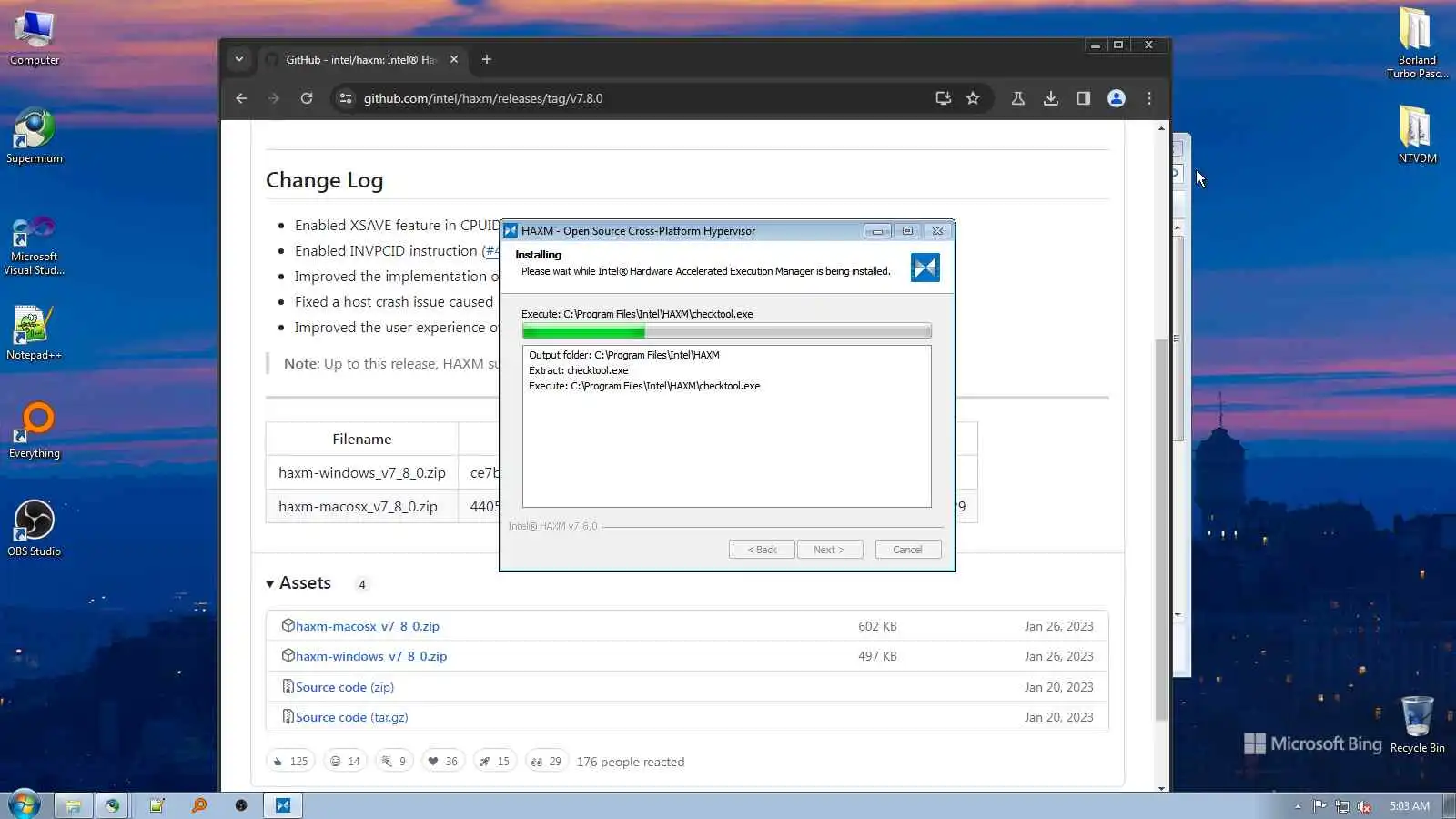Click the installer log output box
Screen dimensions: 1456x819
coord(726,426)
